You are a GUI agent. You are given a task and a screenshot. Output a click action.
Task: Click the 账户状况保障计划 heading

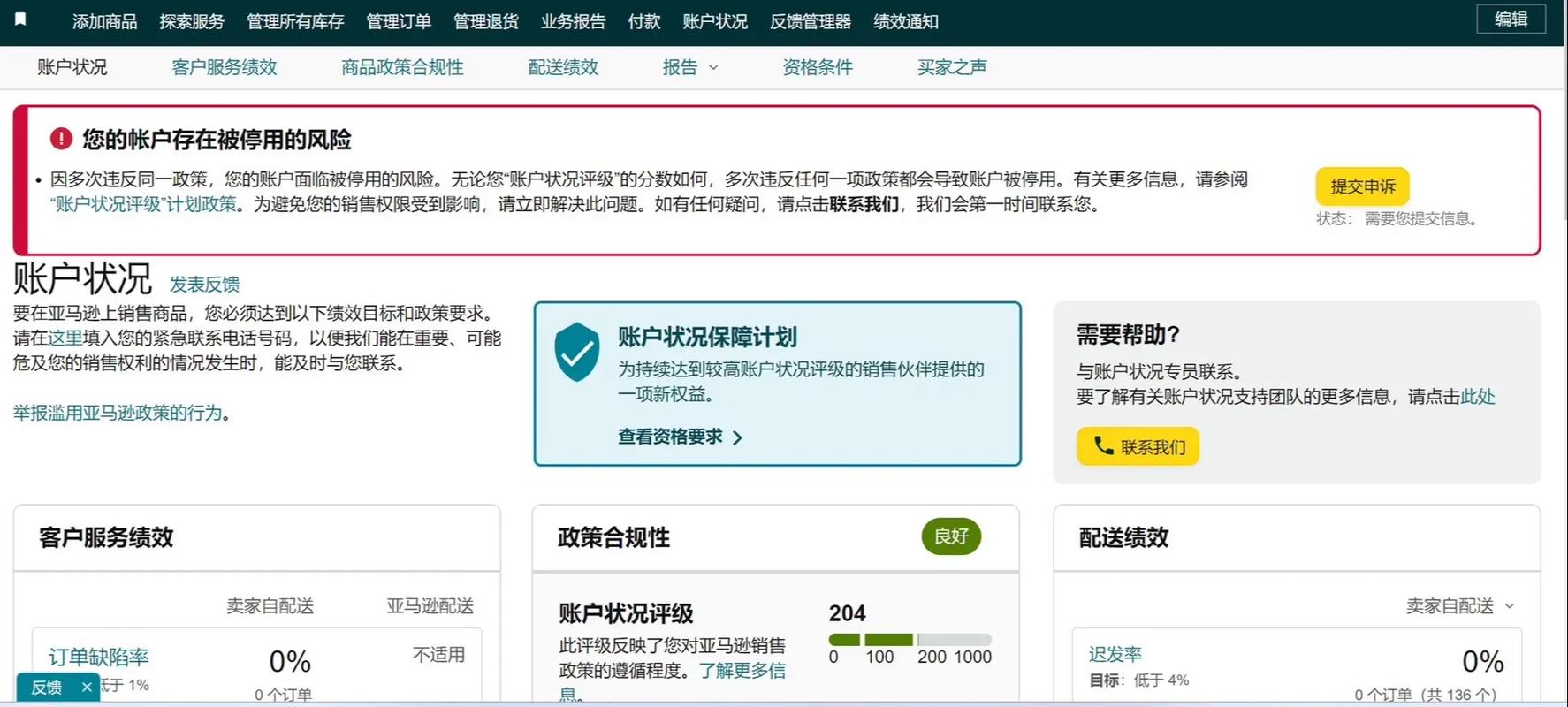pyautogui.click(x=707, y=337)
